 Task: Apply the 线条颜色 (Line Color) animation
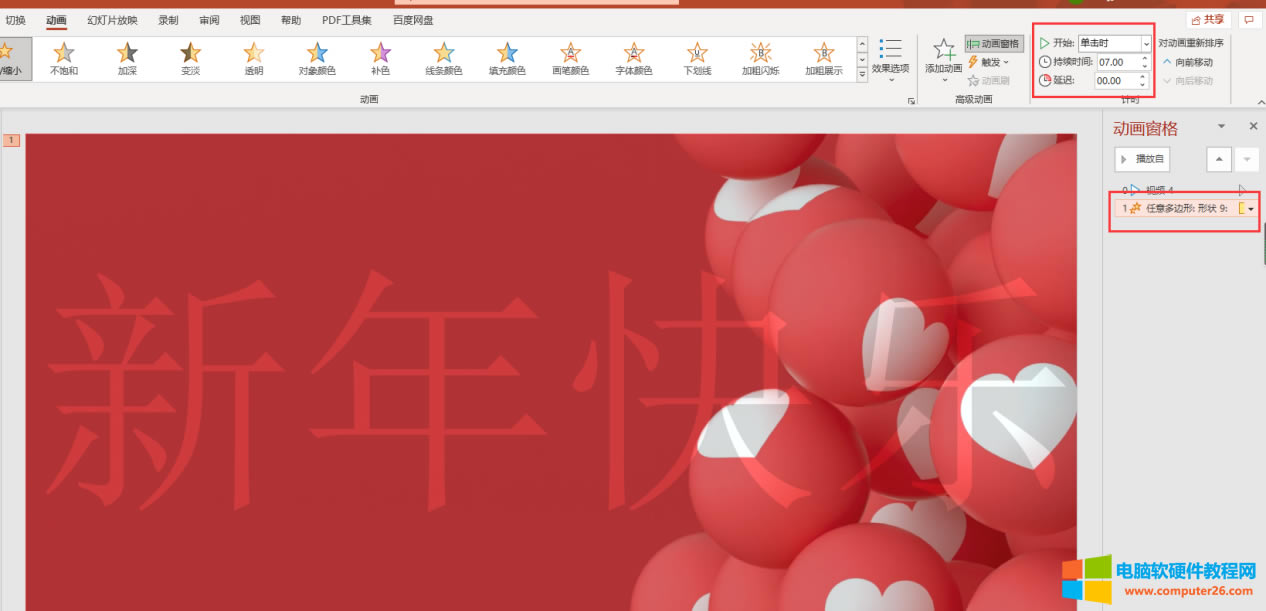click(x=444, y=59)
